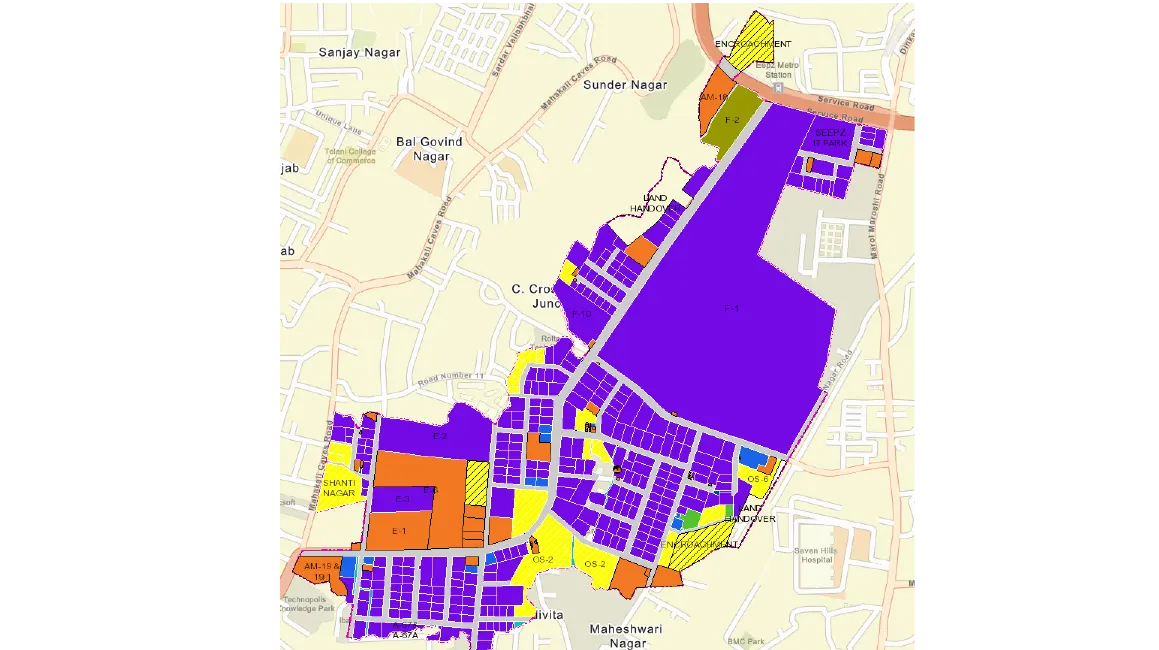The width and height of the screenshot is (1159, 650).
Task: Select the OS-6 label area
Action: tap(757, 479)
